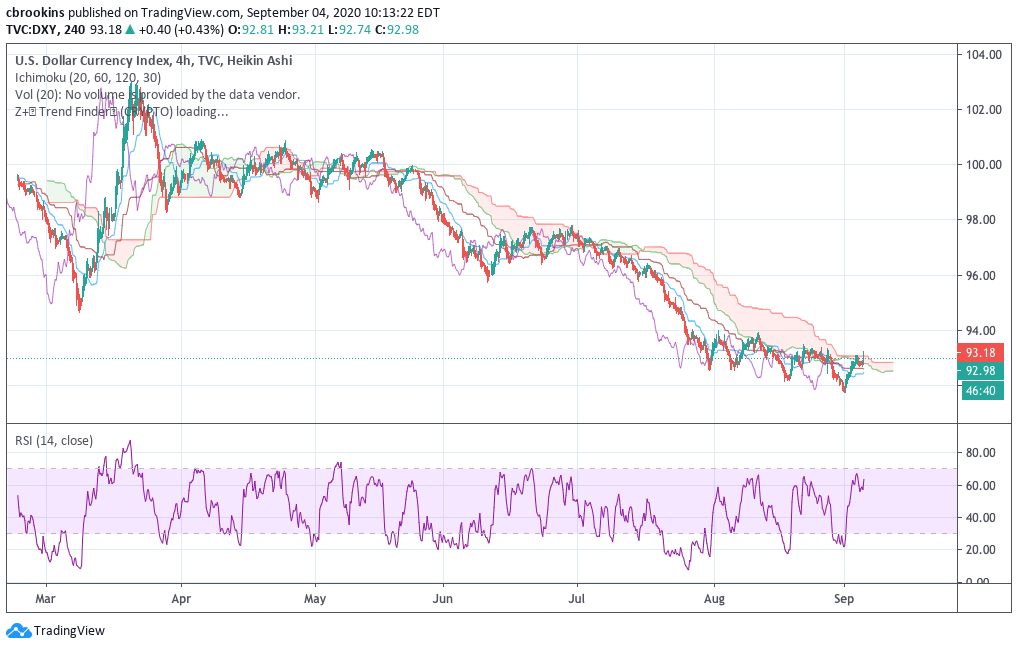Click the red 93.18 price tag
This screenshot has height=649, width=1018.
coord(980,352)
